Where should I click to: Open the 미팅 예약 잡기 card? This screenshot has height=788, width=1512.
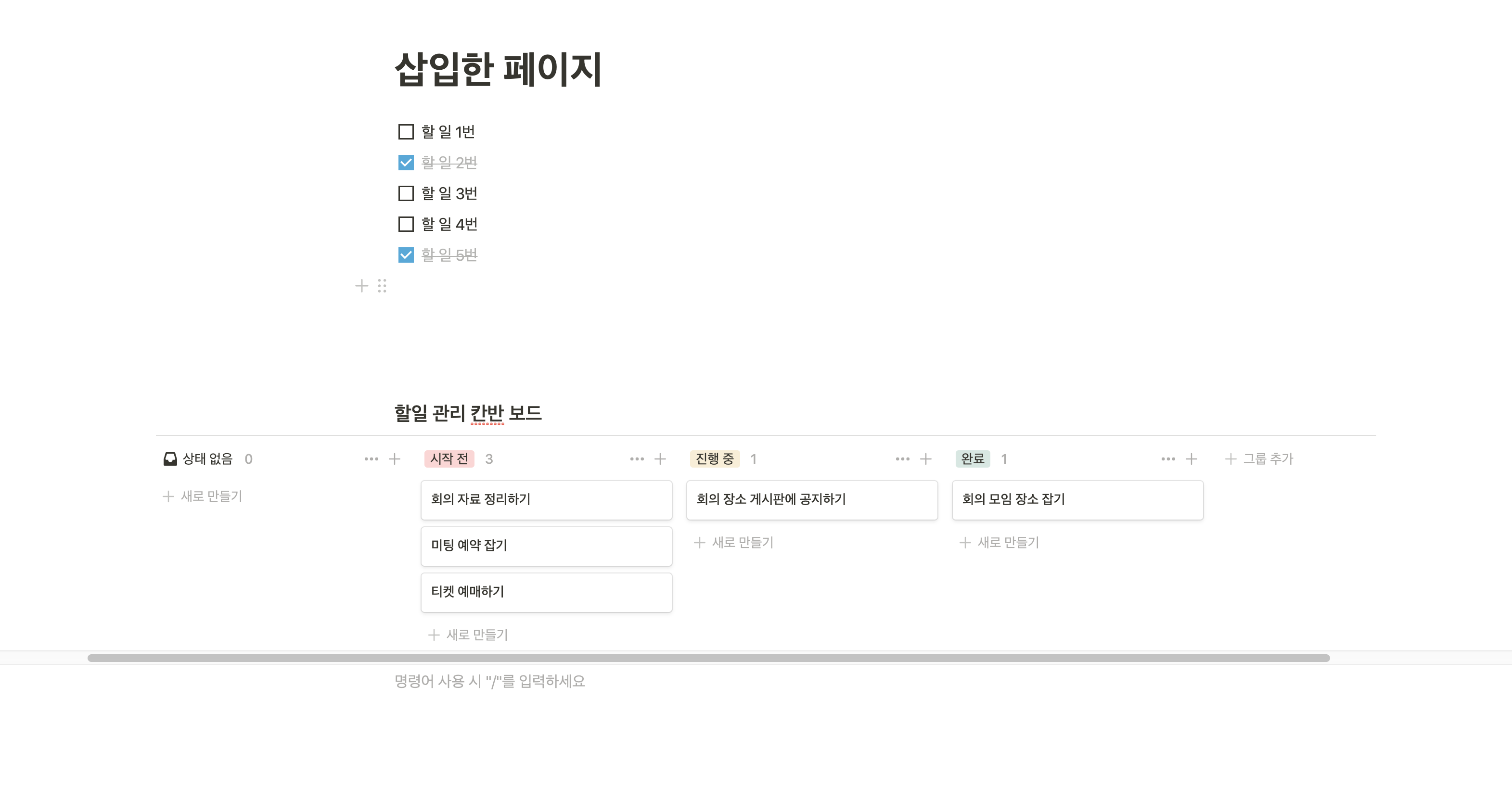click(546, 546)
